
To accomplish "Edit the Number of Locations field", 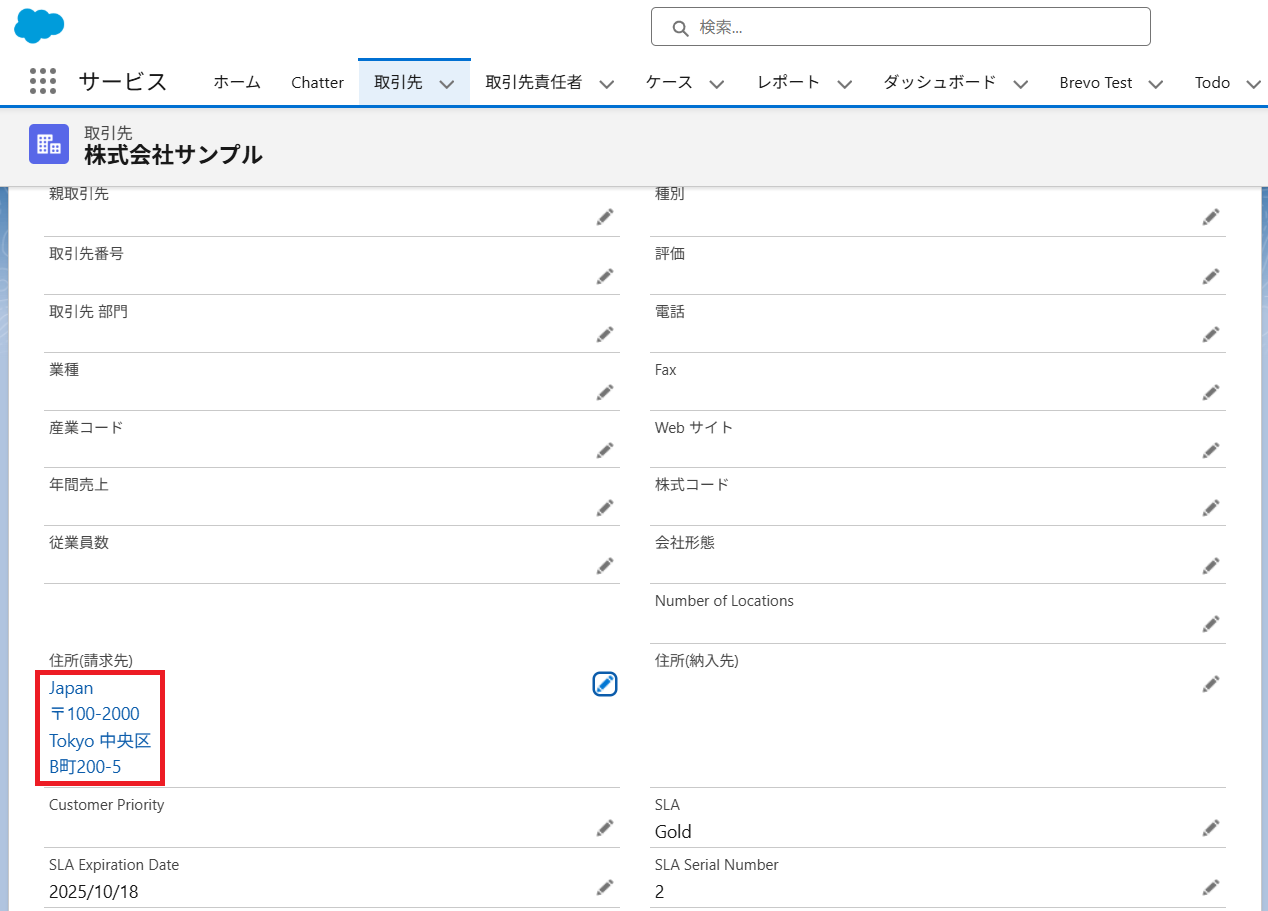I will tap(1210, 623).
